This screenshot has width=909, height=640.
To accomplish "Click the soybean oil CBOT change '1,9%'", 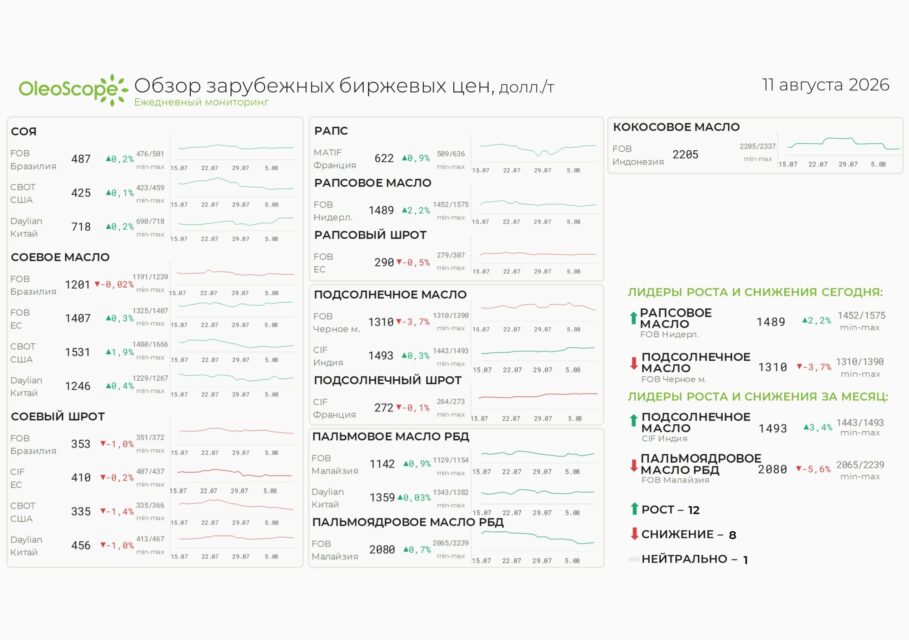I will [120, 352].
